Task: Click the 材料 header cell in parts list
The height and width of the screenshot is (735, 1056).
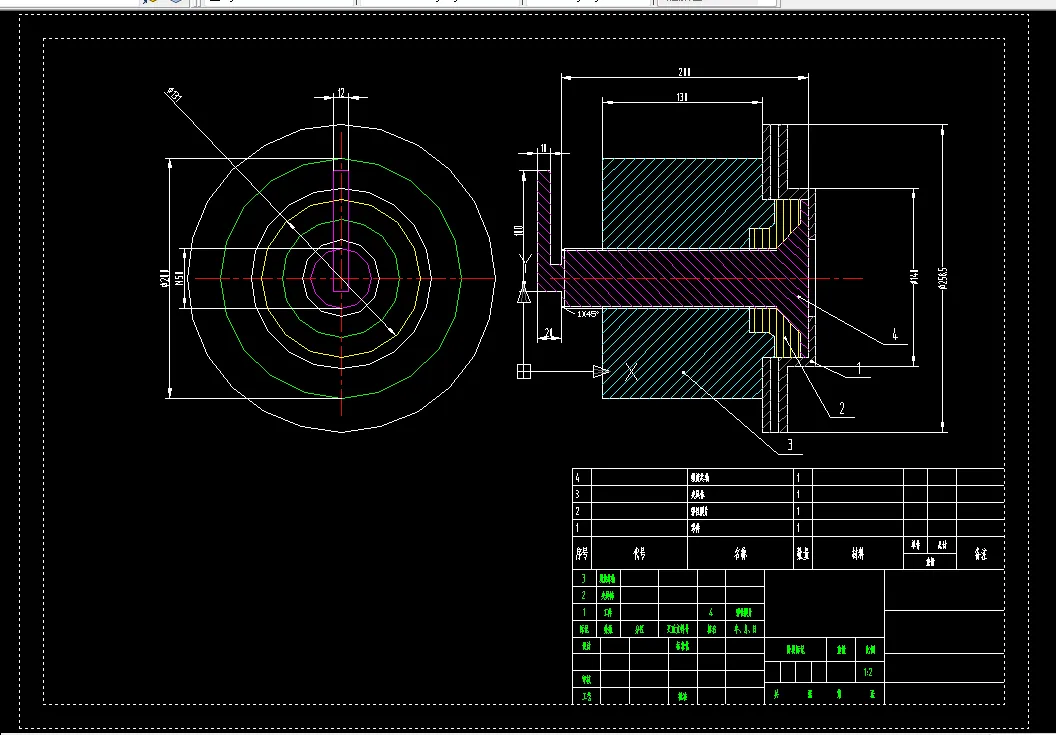Action: click(857, 554)
